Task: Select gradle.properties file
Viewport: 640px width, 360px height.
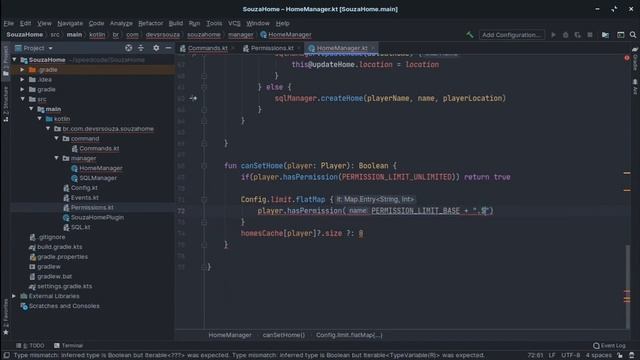Action: [x=62, y=257]
